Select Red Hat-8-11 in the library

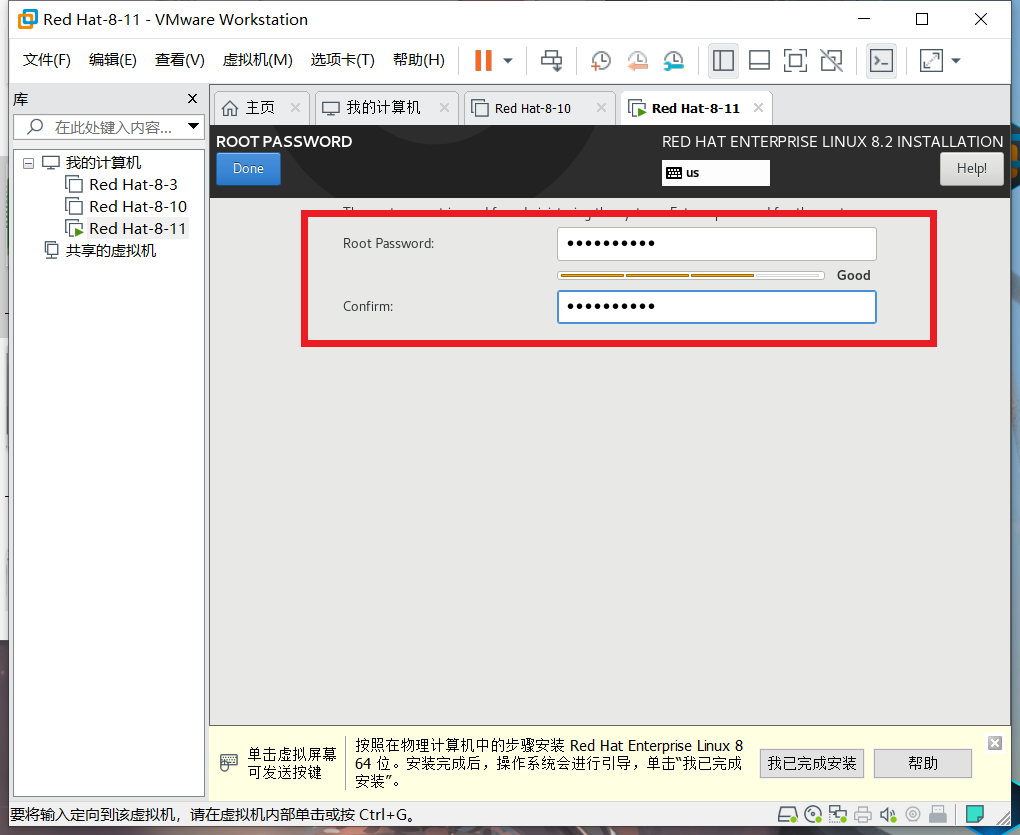(x=137, y=229)
